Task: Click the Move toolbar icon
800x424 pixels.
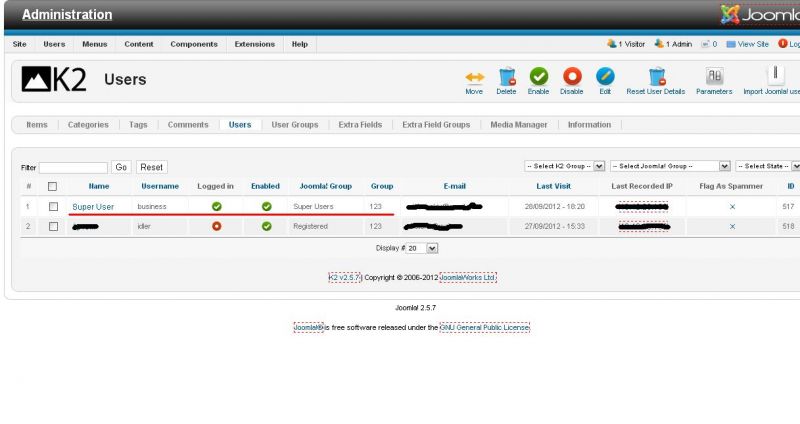Action: (474, 77)
